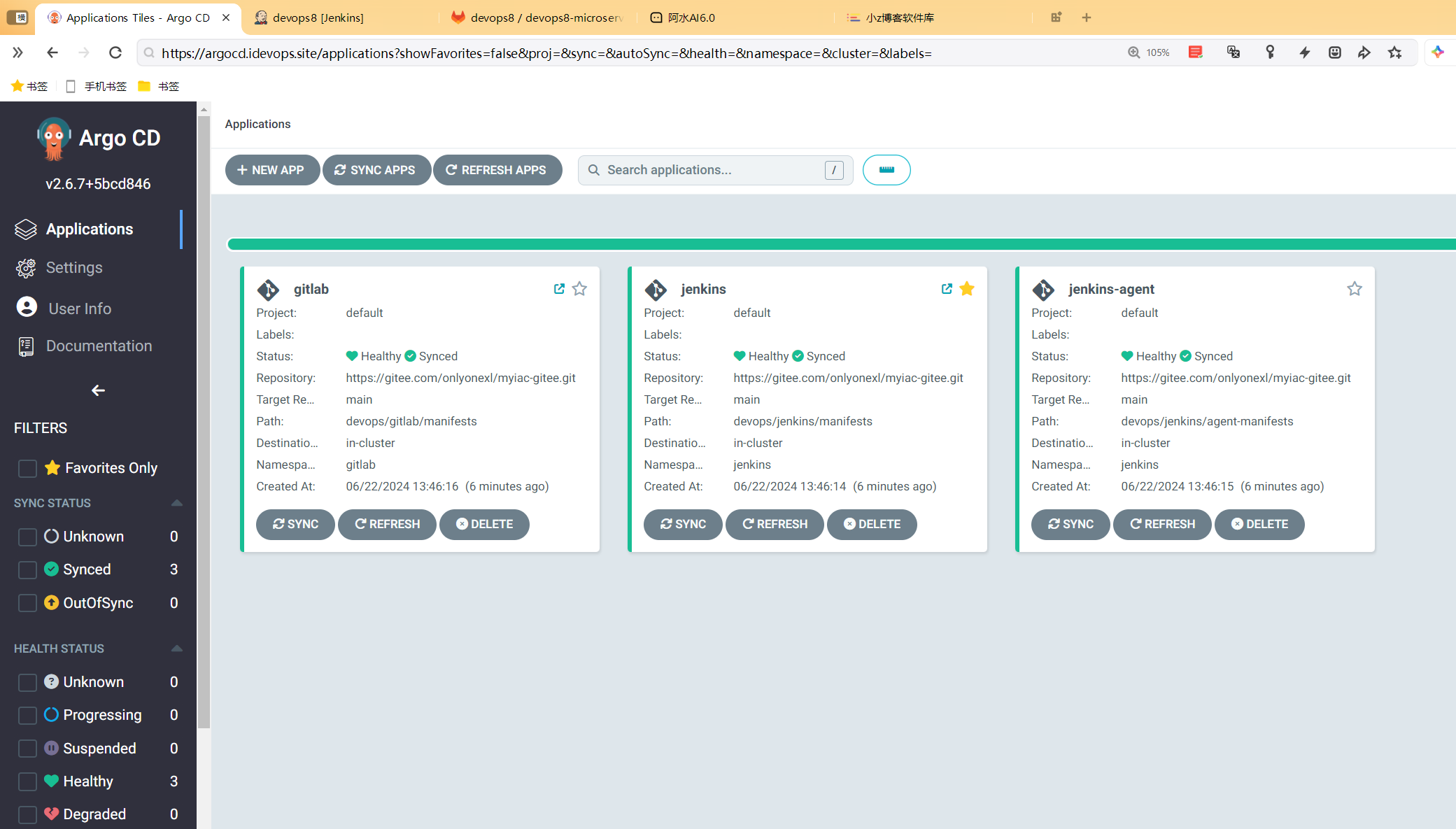Screen dimensions: 1456x829
Task: Refresh the jenkins-agent application
Action: (1162, 525)
